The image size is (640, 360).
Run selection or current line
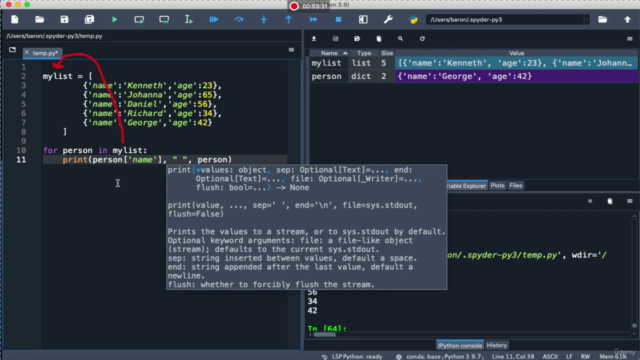click(189, 19)
